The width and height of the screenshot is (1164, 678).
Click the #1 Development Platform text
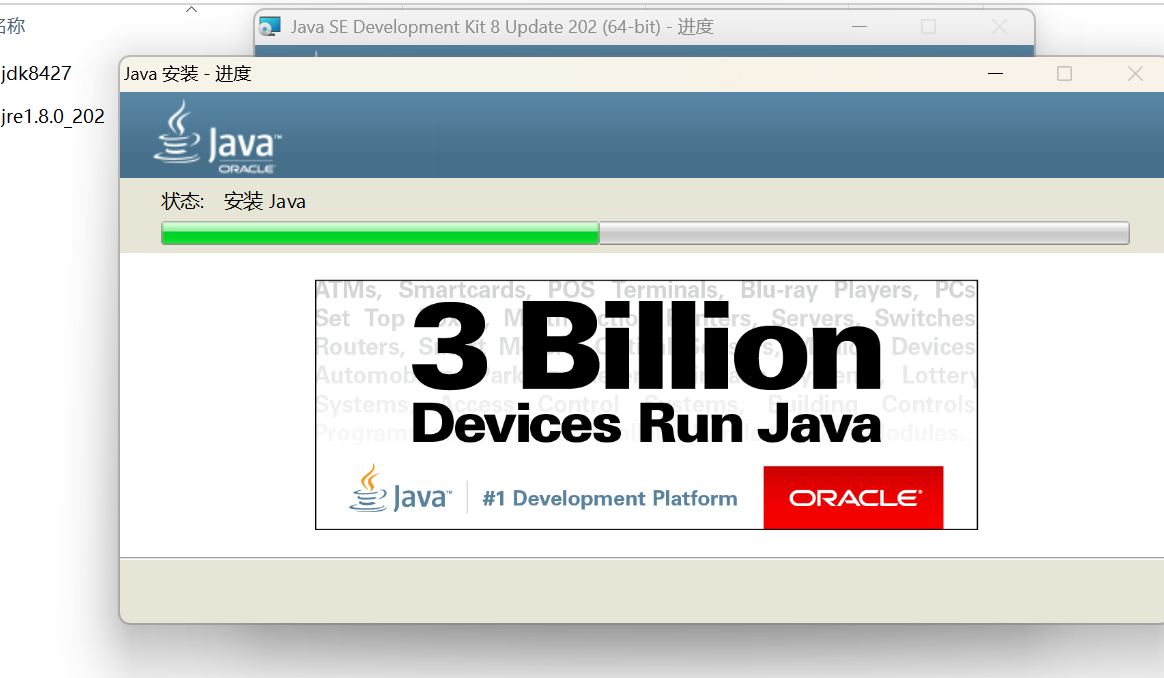[609, 498]
